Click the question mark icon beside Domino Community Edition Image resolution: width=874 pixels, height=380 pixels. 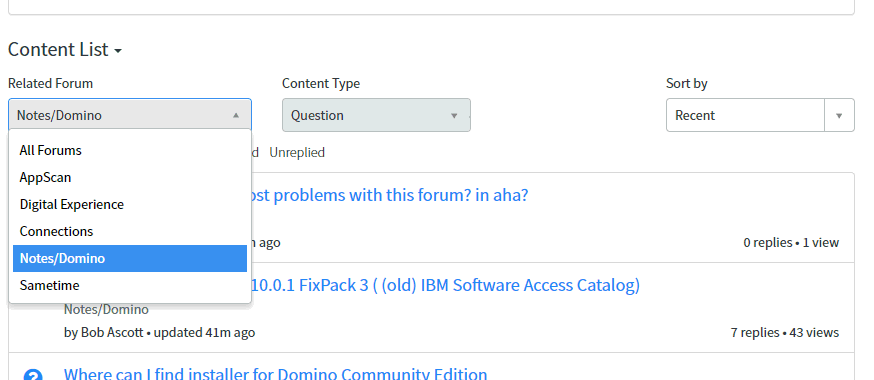tap(33, 375)
